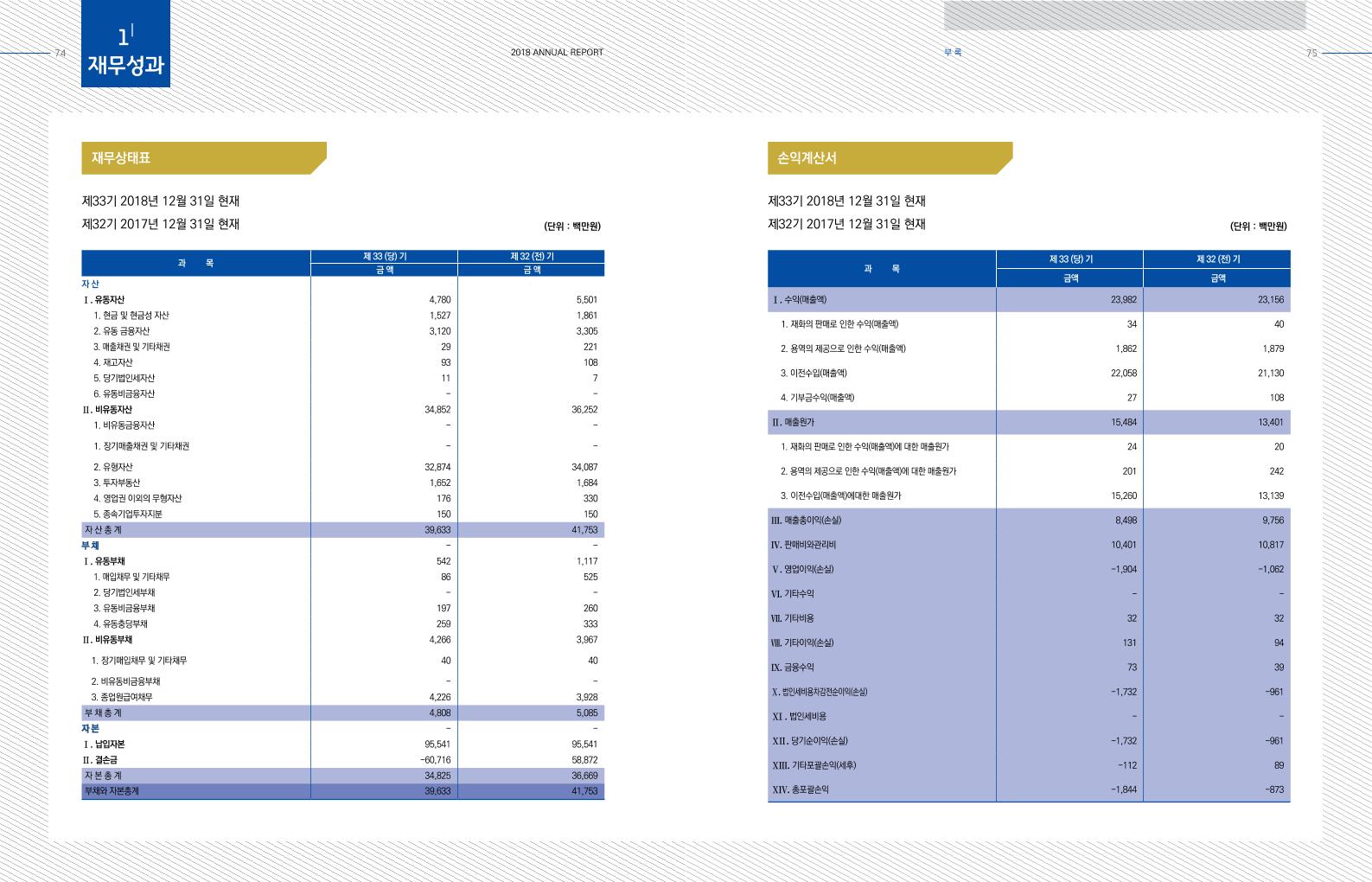1372x882 pixels.
Task: Select the value 22,058 for 이전수입
Action: [x=1124, y=374]
